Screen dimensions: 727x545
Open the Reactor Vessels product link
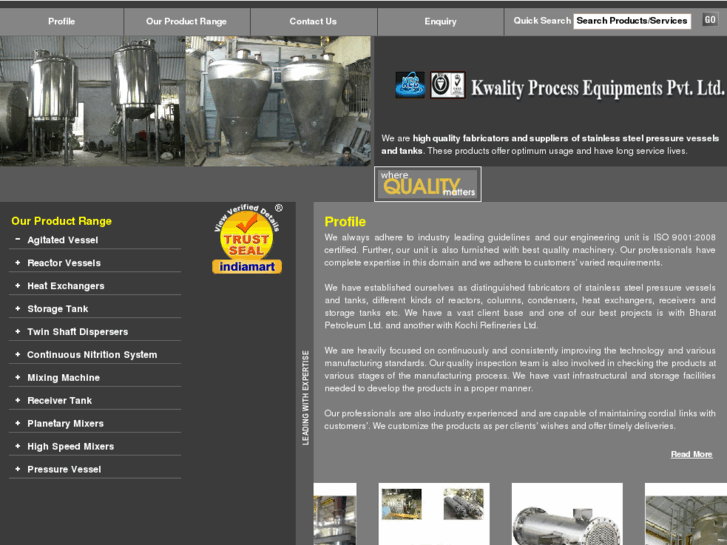[x=64, y=263]
